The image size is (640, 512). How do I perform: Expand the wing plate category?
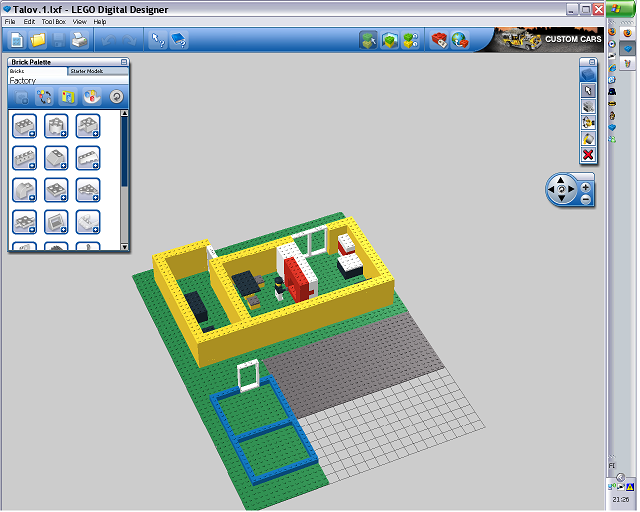[88, 190]
